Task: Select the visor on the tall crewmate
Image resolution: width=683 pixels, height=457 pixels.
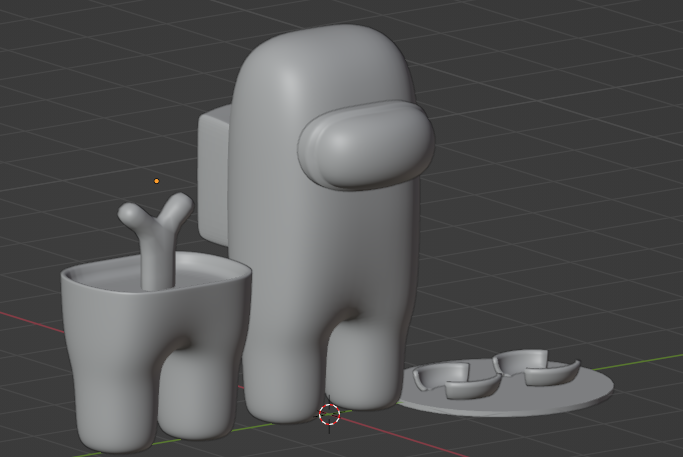Action: pos(366,145)
